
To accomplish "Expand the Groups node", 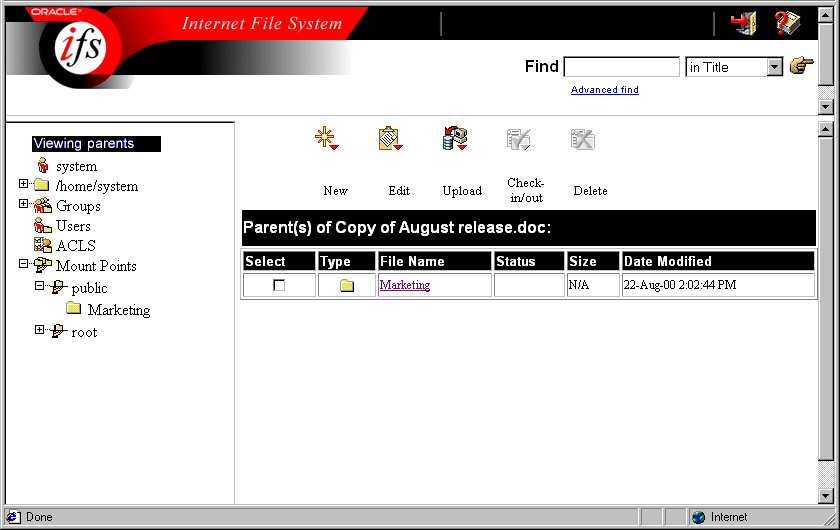I will [x=23, y=204].
